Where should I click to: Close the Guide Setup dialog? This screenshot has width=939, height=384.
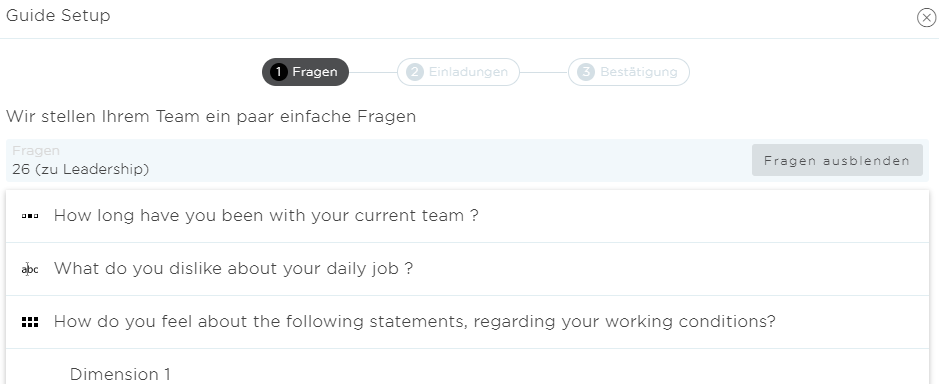coord(926,18)
